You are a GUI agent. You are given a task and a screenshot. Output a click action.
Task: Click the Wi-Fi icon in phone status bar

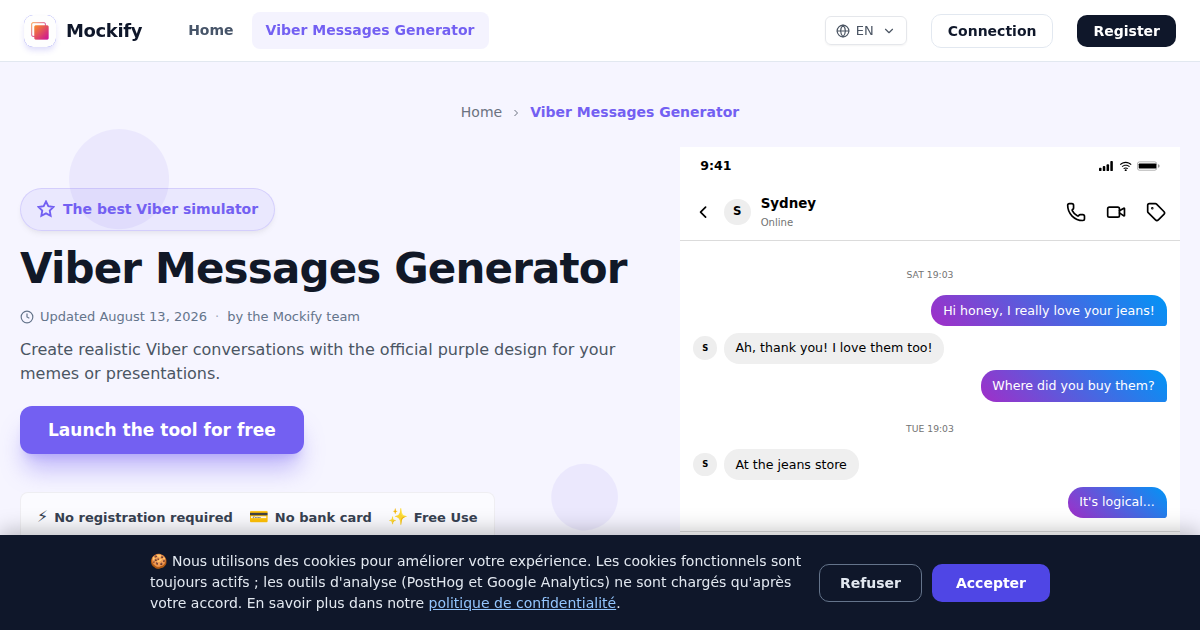[1125, 166]
